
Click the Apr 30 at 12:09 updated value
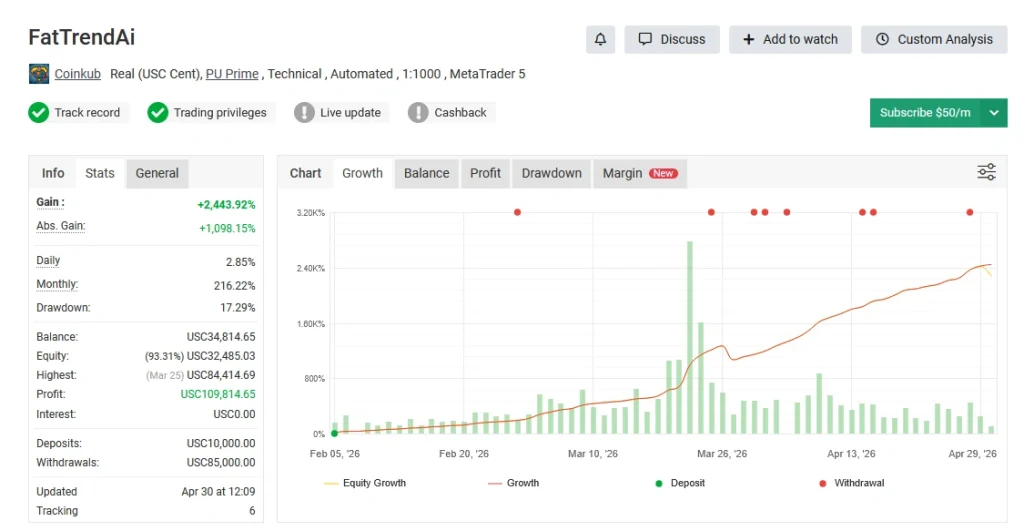click(x=218, y=491)
